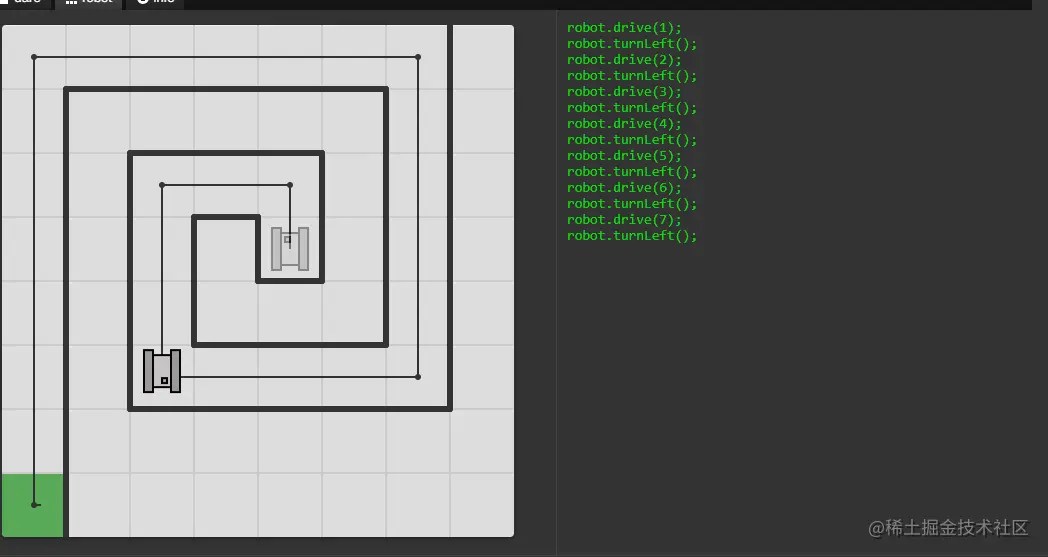Click the code line robot.drive(6);
1048x557 pixels.
point(624,188)
